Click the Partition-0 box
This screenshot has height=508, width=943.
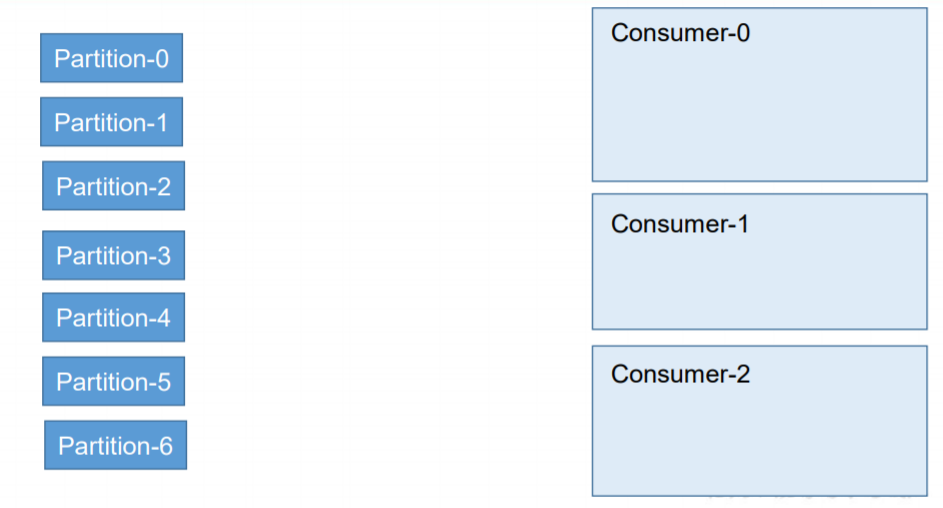[111, 58]
